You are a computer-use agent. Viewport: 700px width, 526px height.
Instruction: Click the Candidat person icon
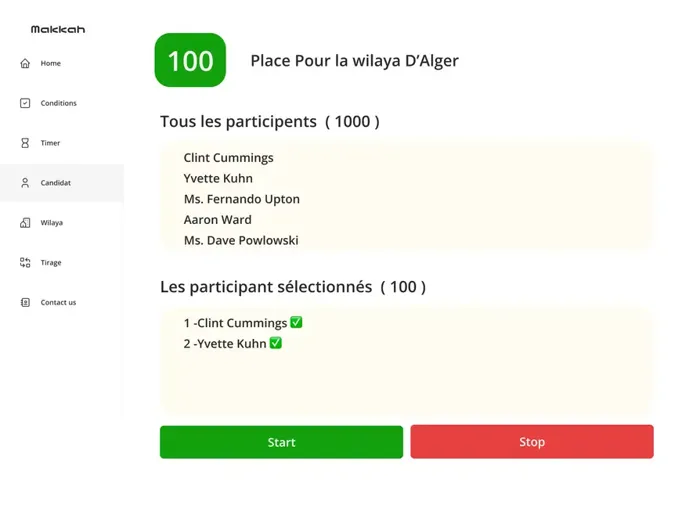tap(25, 183)
